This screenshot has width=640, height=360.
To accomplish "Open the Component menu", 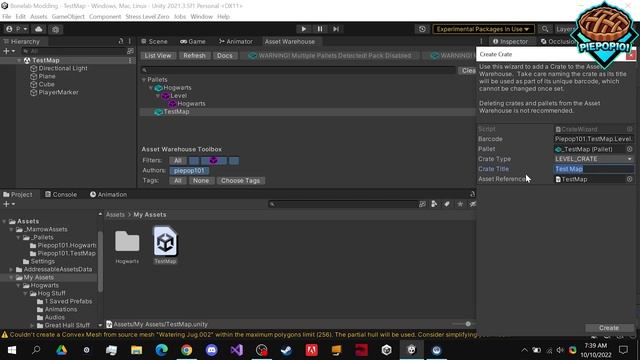I will [105, 16].
